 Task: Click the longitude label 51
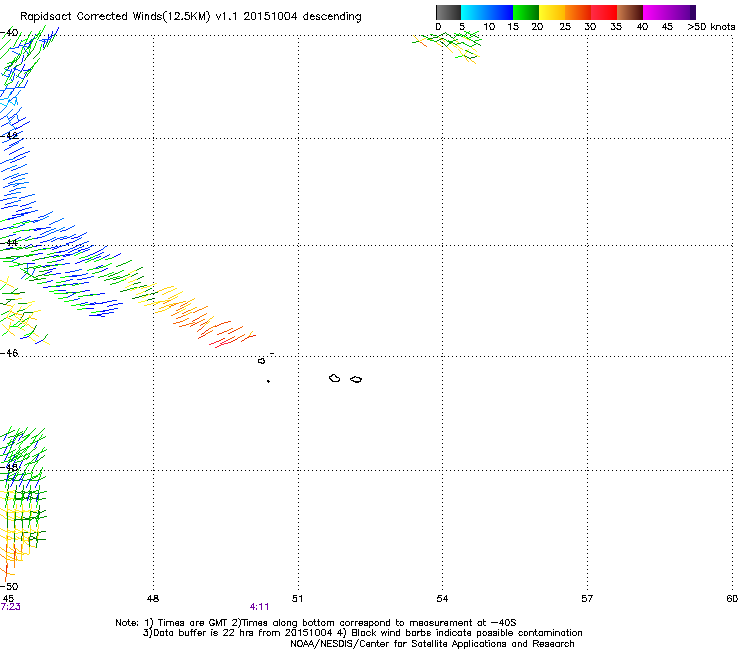(x=297, y=599)
